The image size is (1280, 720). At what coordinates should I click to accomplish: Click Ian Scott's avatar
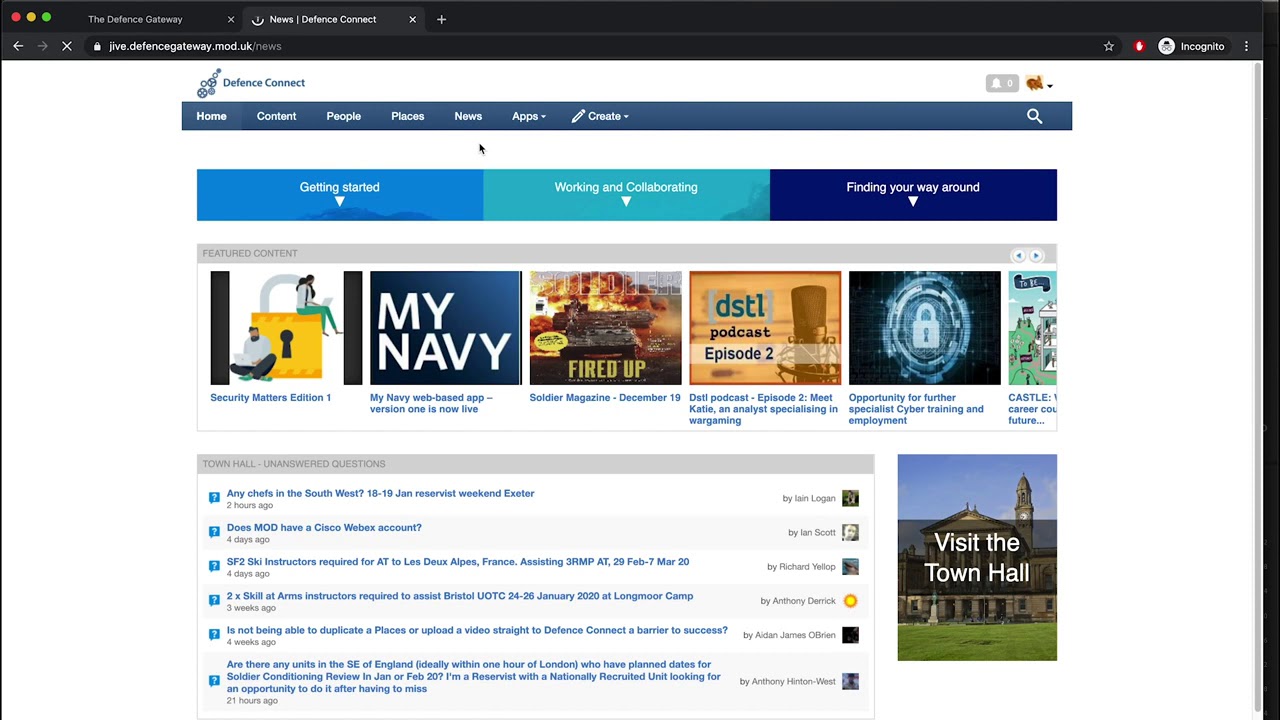tap(850, 532)
